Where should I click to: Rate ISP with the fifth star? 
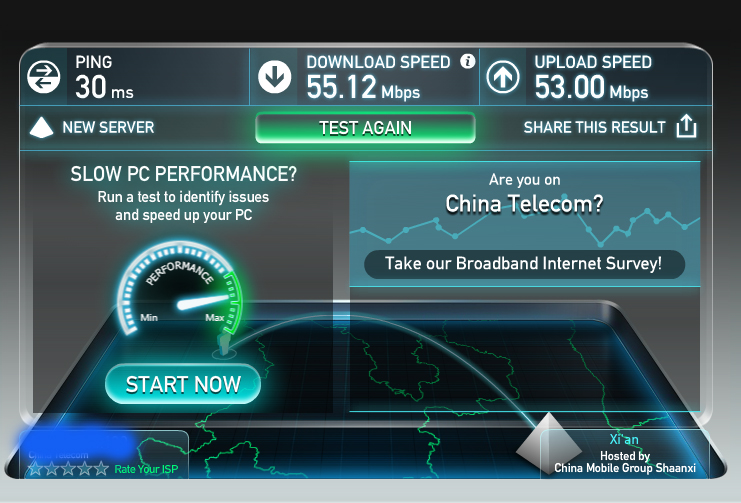coord(101,468)
